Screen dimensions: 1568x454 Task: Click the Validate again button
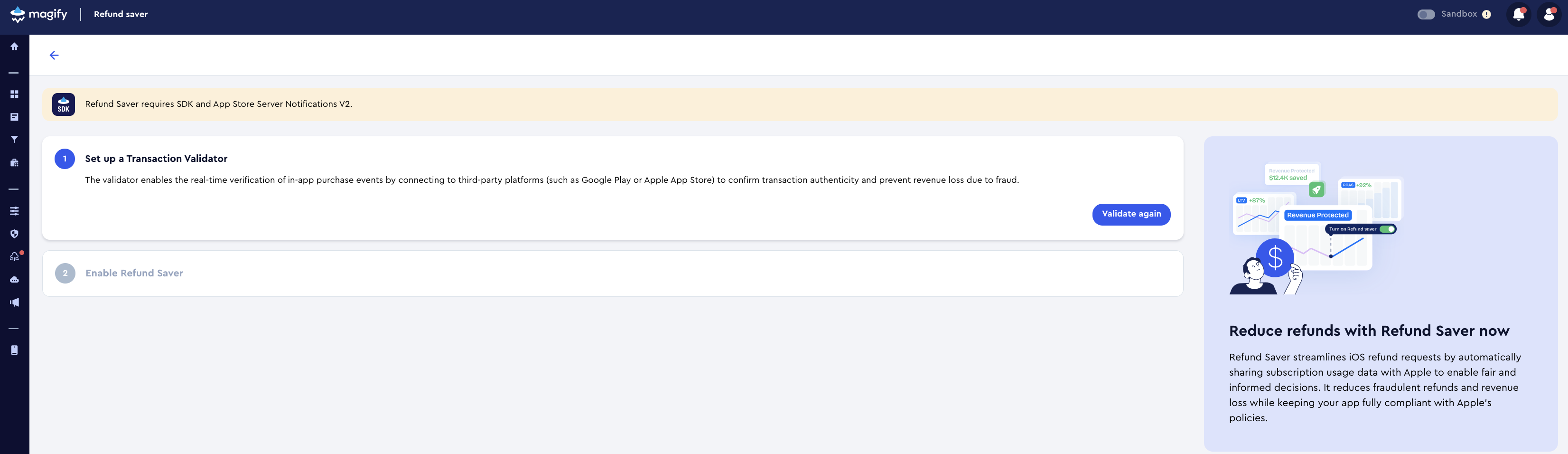click(1131, 214)
